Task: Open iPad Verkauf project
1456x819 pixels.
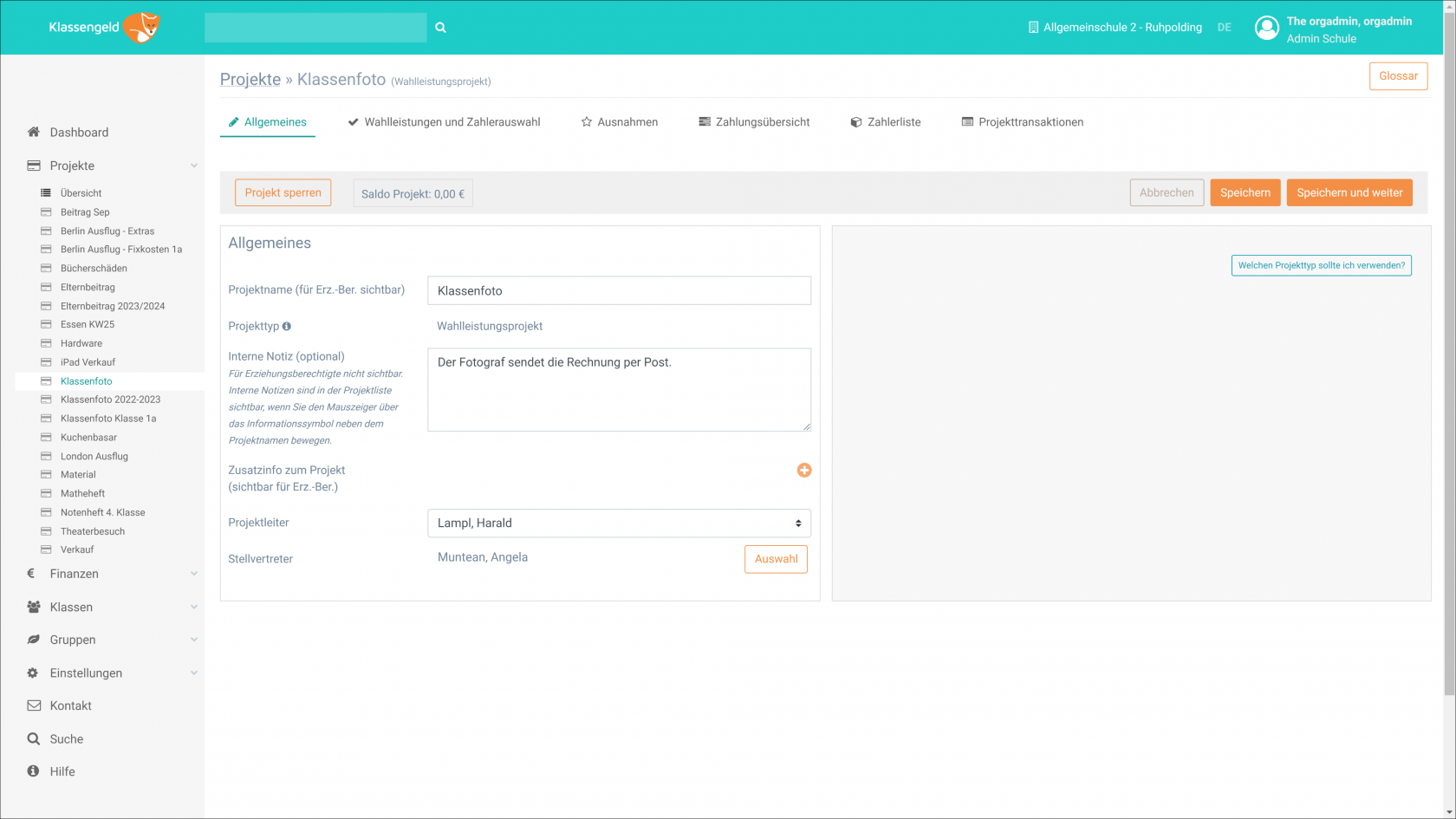Action: tap(88, 362)
